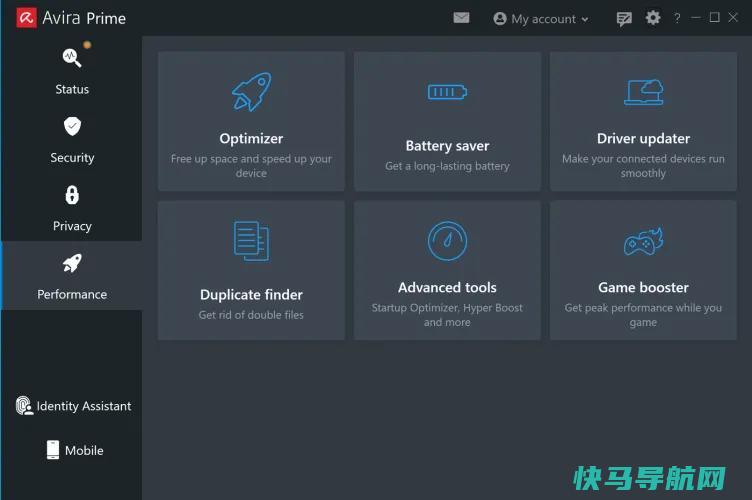Screen dimensions: 752x500
Task: Click the Avira Prime title text
Action: coord(84,18)
